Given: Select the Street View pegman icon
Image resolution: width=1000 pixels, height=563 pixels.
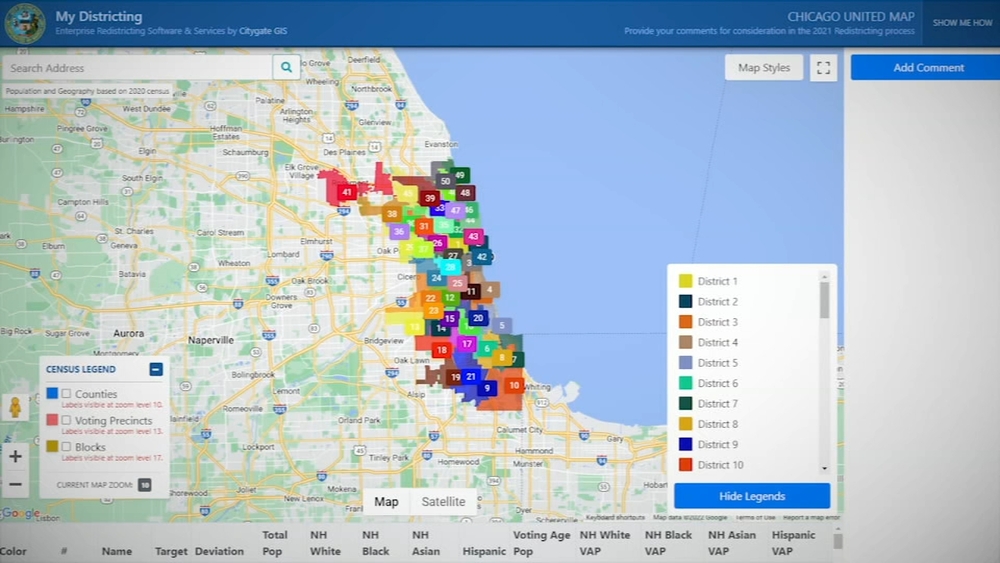Looking at the screenshot, I should click(15, 406).
